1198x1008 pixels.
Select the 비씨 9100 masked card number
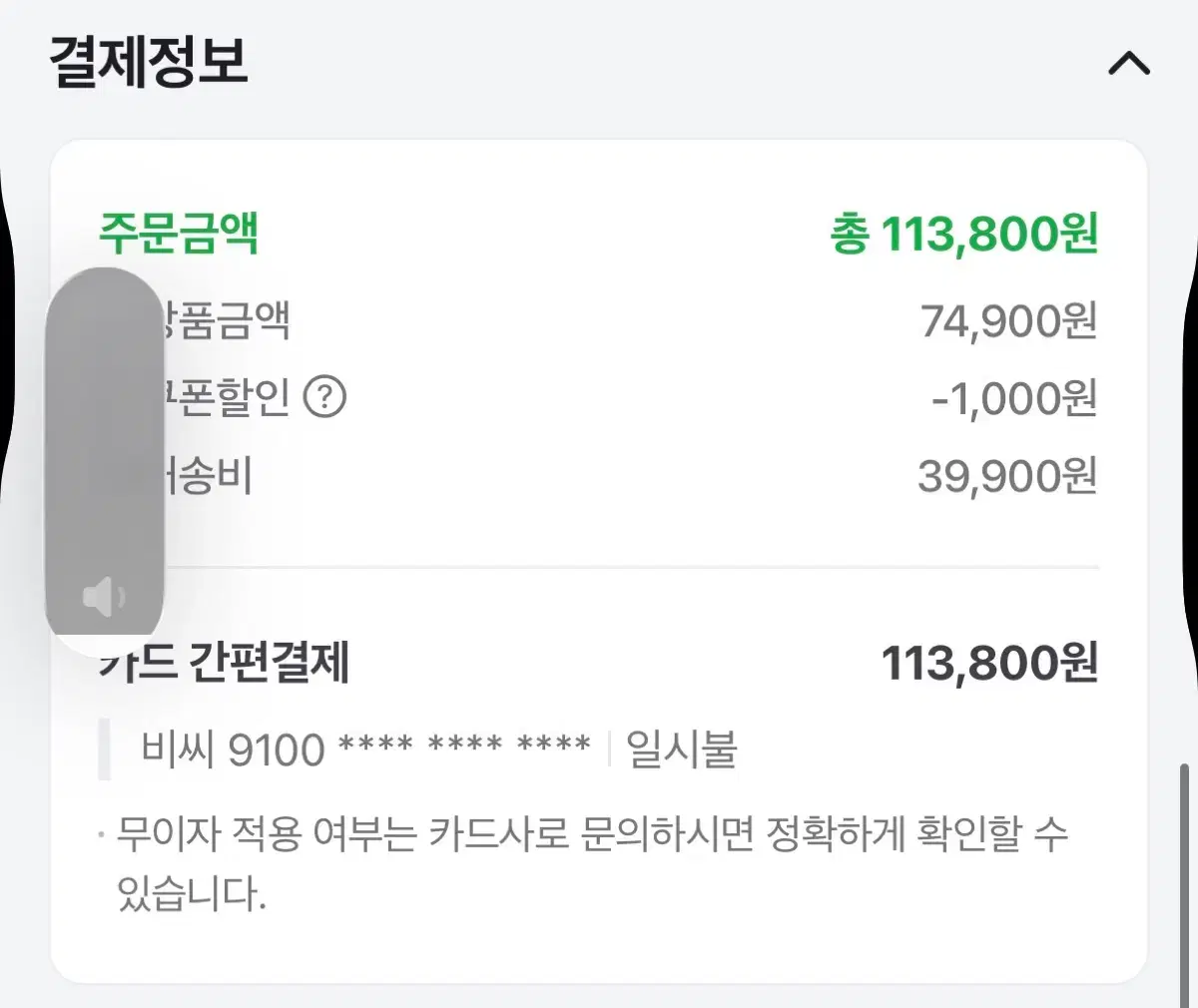pyautogui.click(x=366, y=749)
